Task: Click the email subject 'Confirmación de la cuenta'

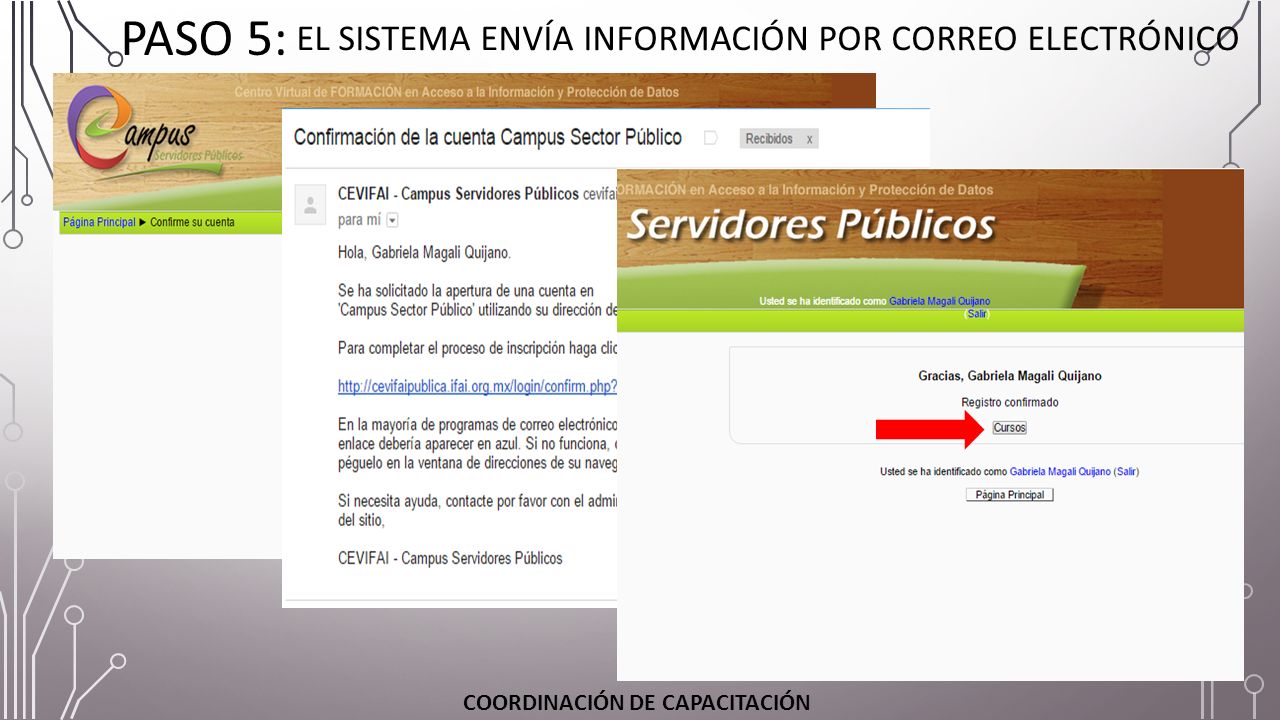Action: [x=488, y=137]
